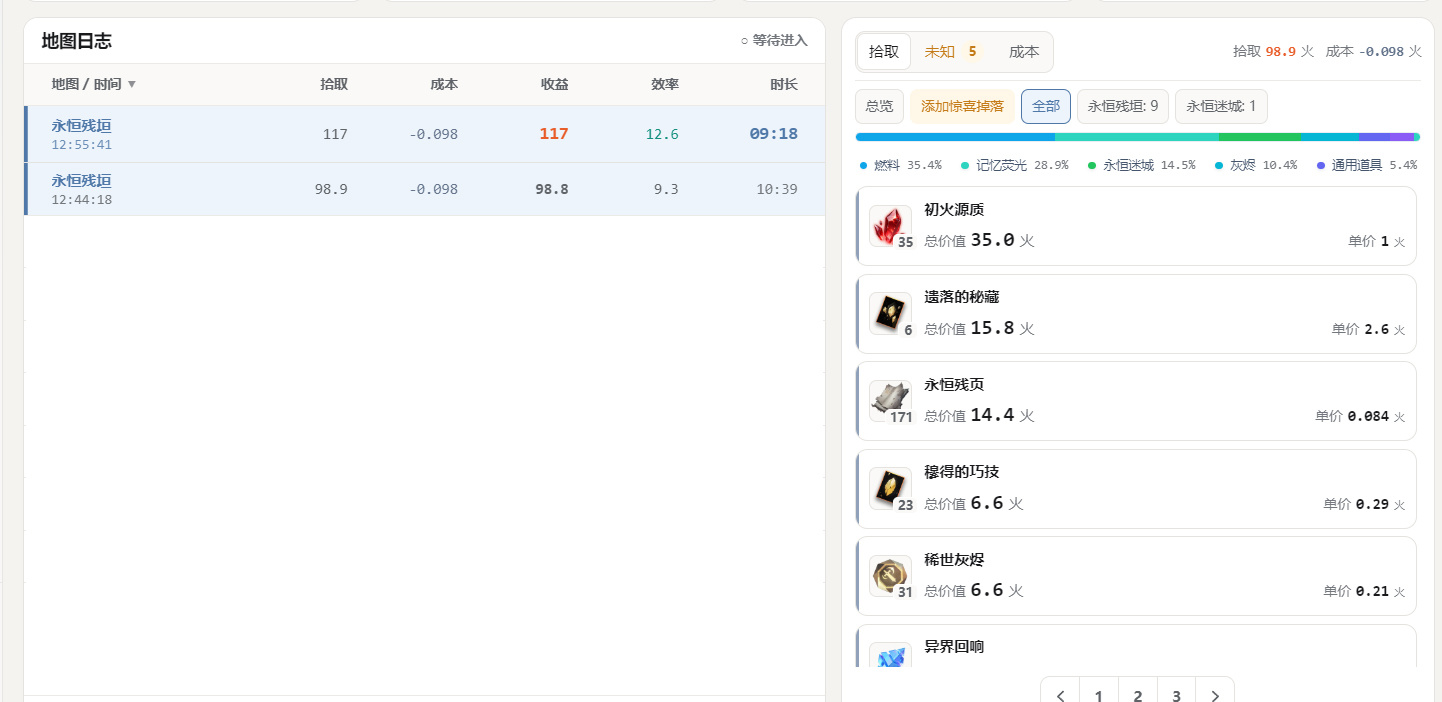Click the green 永恒迷城 segment of the distribution bar
This screenshot has width=1442, height=702.
(1260, 137)
